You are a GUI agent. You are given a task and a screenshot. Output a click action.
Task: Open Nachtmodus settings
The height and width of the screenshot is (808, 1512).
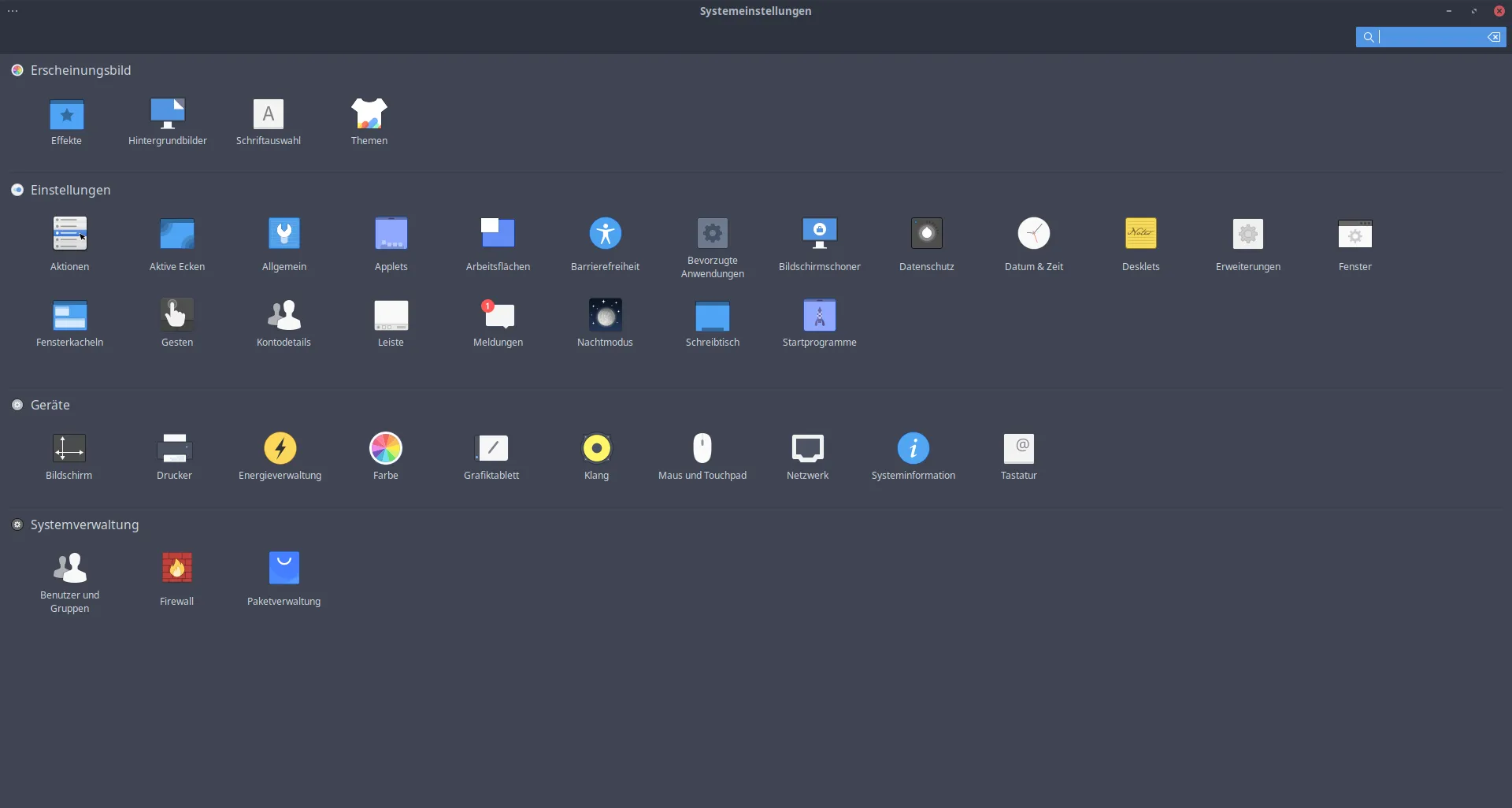click(605, 316)
